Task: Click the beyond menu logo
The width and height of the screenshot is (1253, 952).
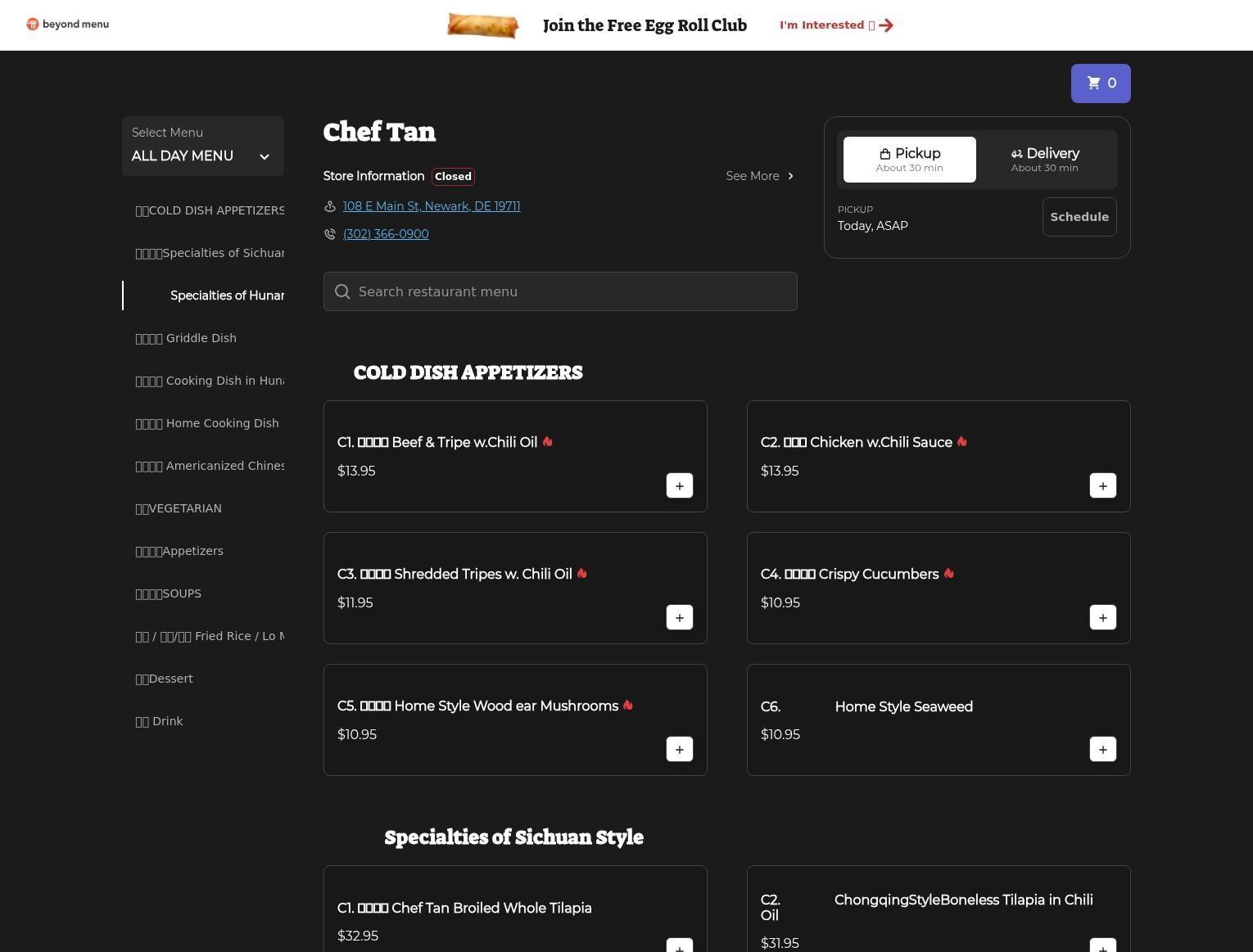Action: pos(68,25)
